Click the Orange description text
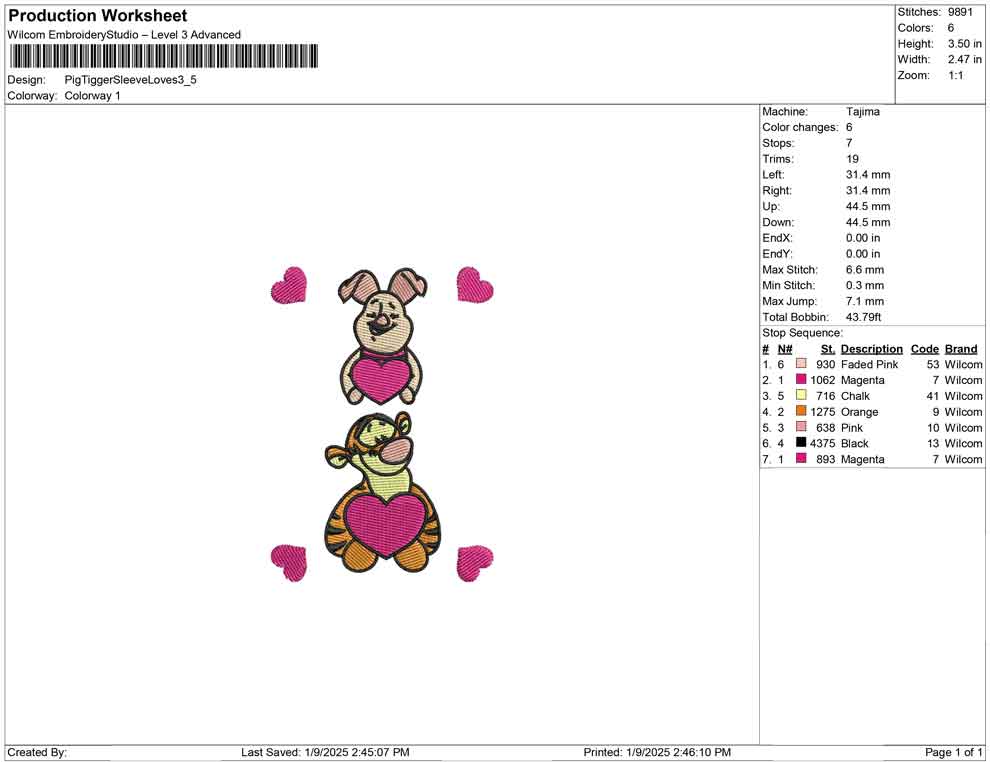 coord(859,412)
